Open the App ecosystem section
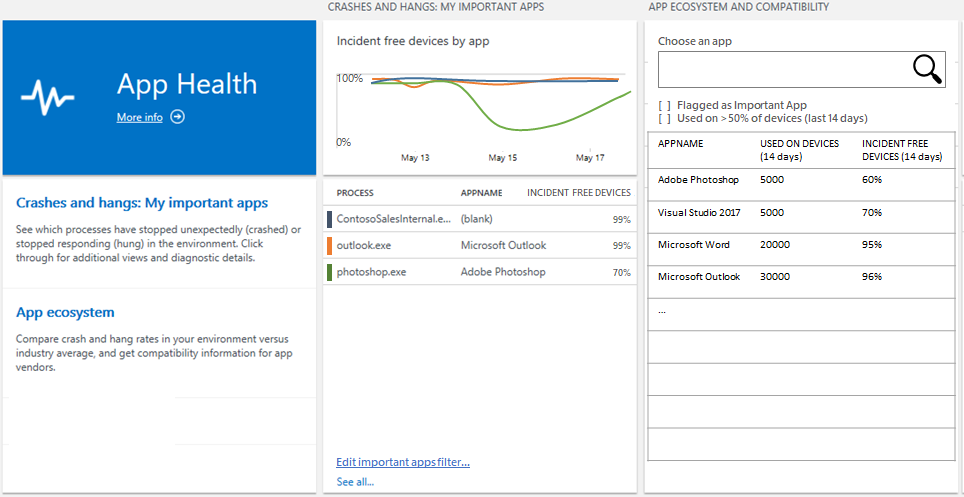The height and width of the screenshot is (497, 964). (65, 313)
